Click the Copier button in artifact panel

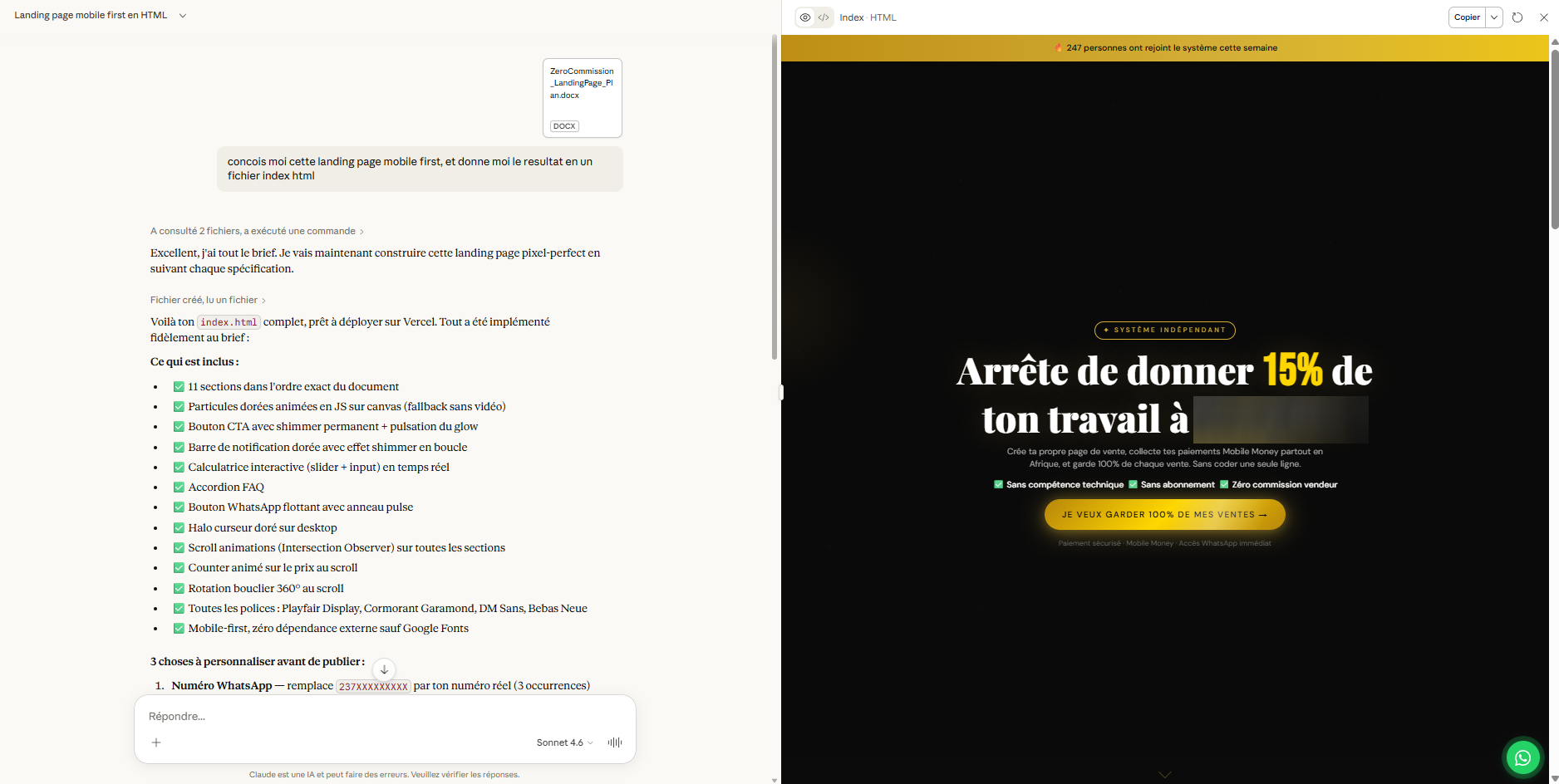pos(1467,17)
